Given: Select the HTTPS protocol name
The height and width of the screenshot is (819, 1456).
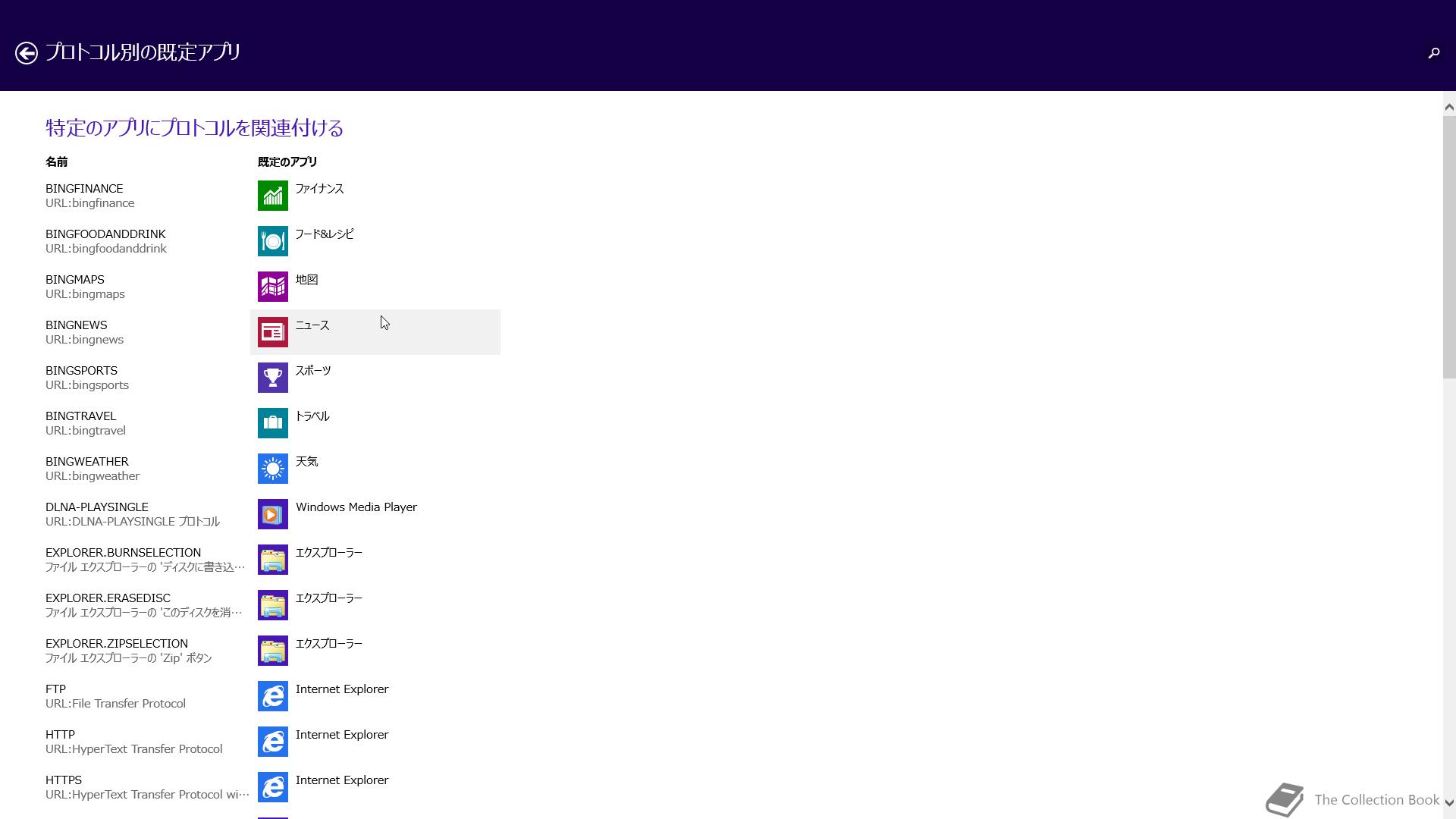Looking at the screenshot, I should pos(64,780).
